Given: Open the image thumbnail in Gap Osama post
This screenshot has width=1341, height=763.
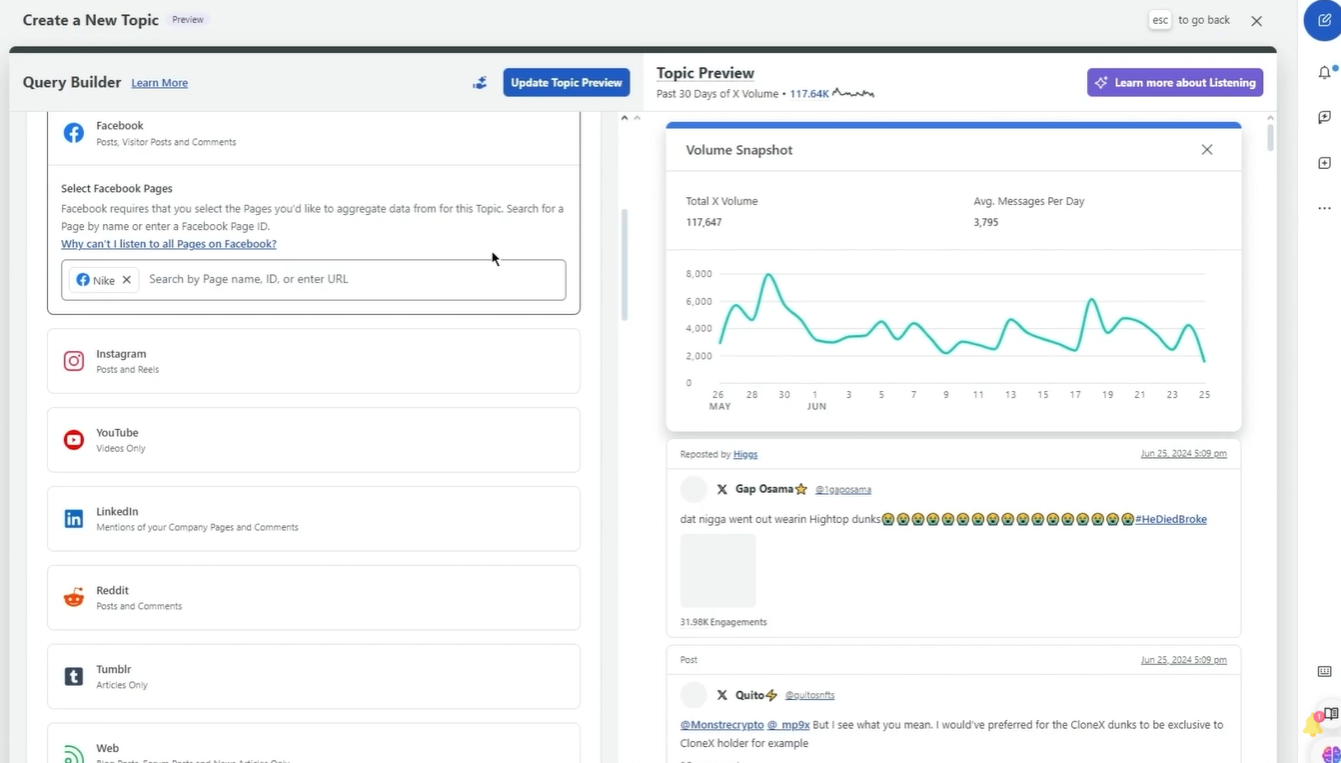Looking at the screenshot, I should coord(718,570).
